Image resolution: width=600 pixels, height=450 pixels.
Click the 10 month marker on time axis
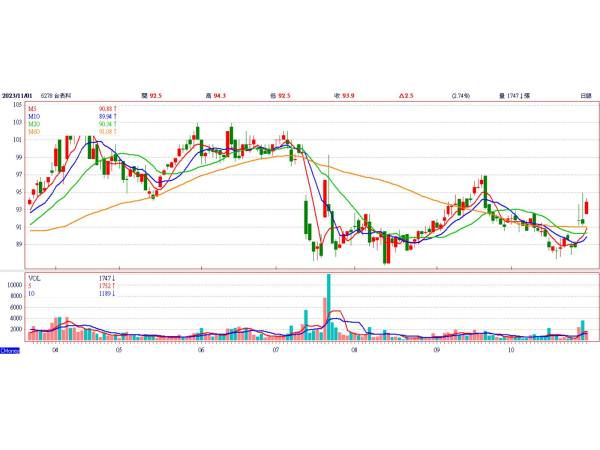point(510,351)
